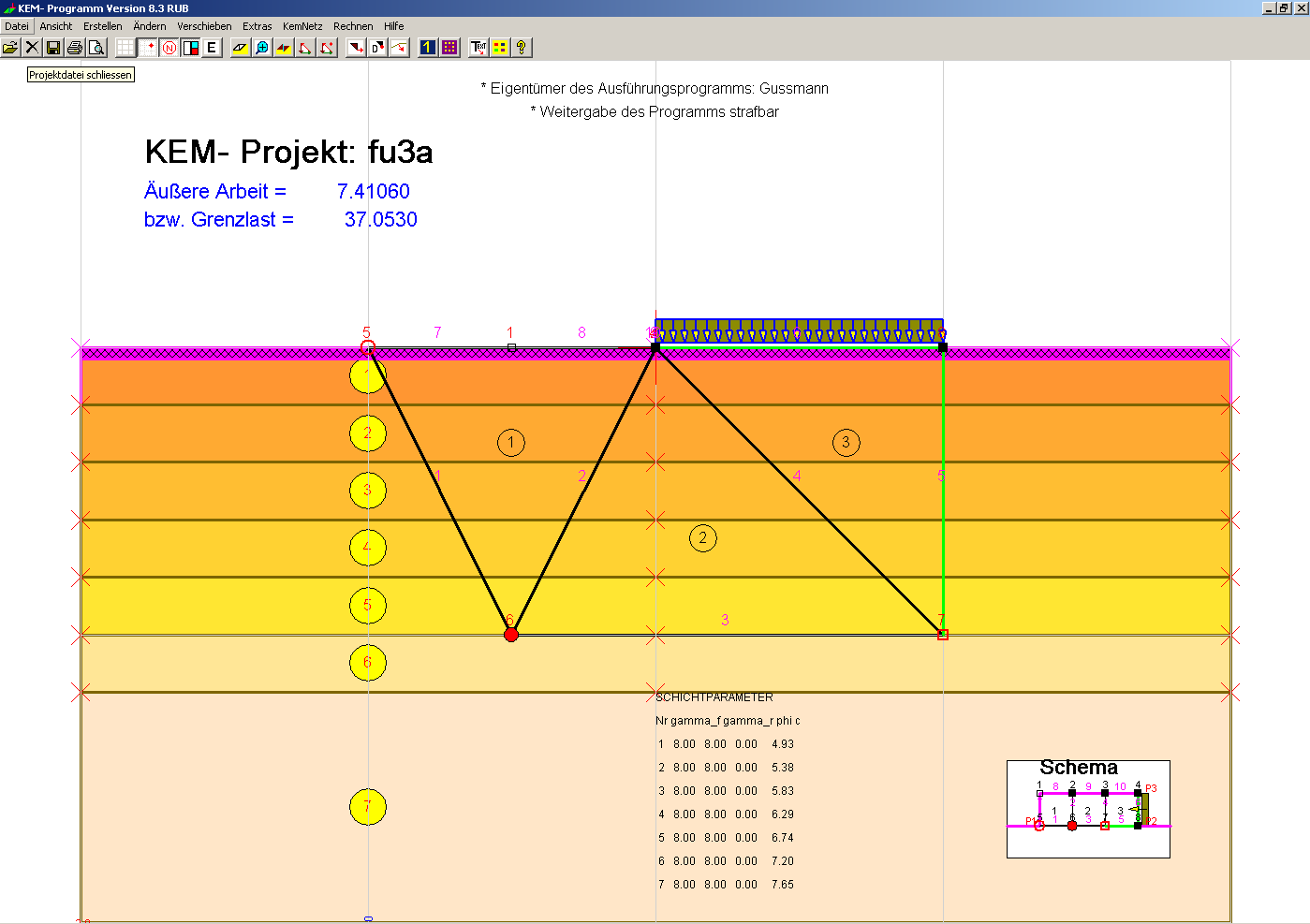
Task: Click the distributed load block on surface
Action: [799, 330]
